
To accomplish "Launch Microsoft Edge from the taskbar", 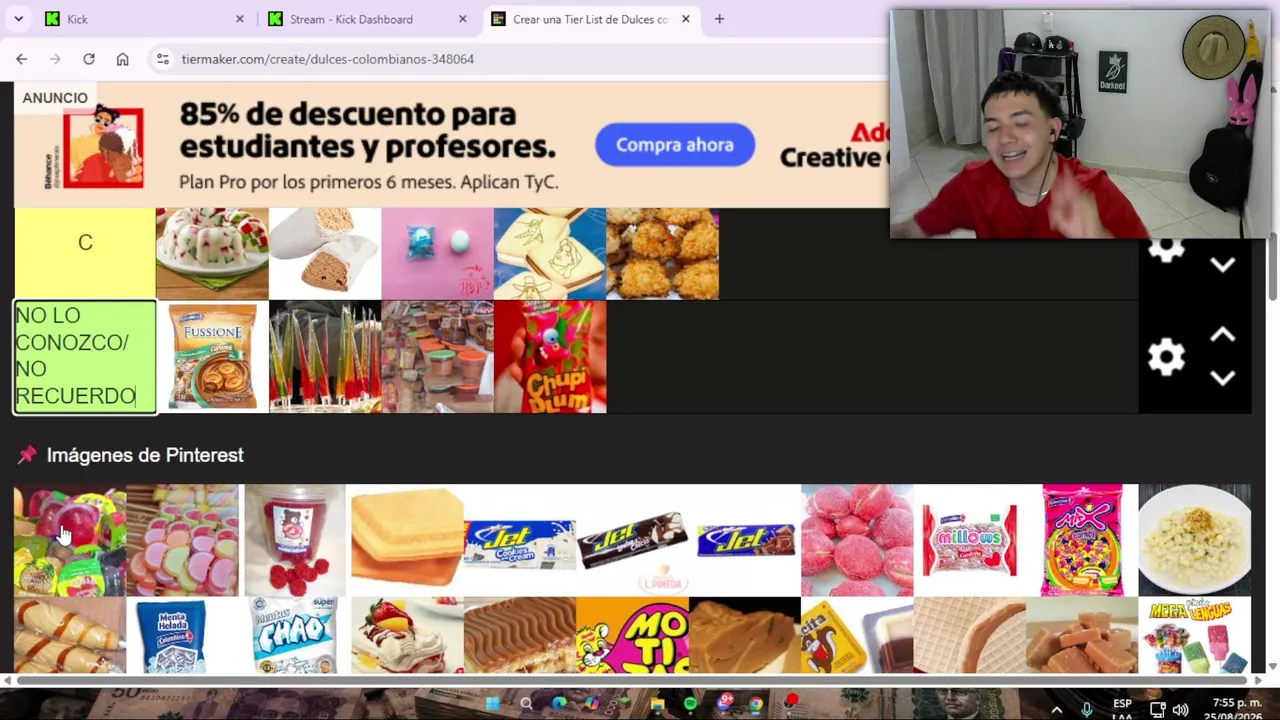I will pos(559,705).
